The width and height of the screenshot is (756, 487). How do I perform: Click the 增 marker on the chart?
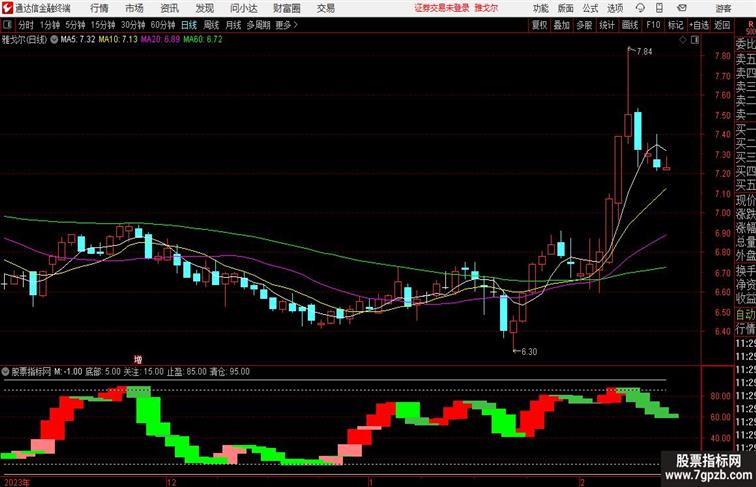click(x=138, y=360)
